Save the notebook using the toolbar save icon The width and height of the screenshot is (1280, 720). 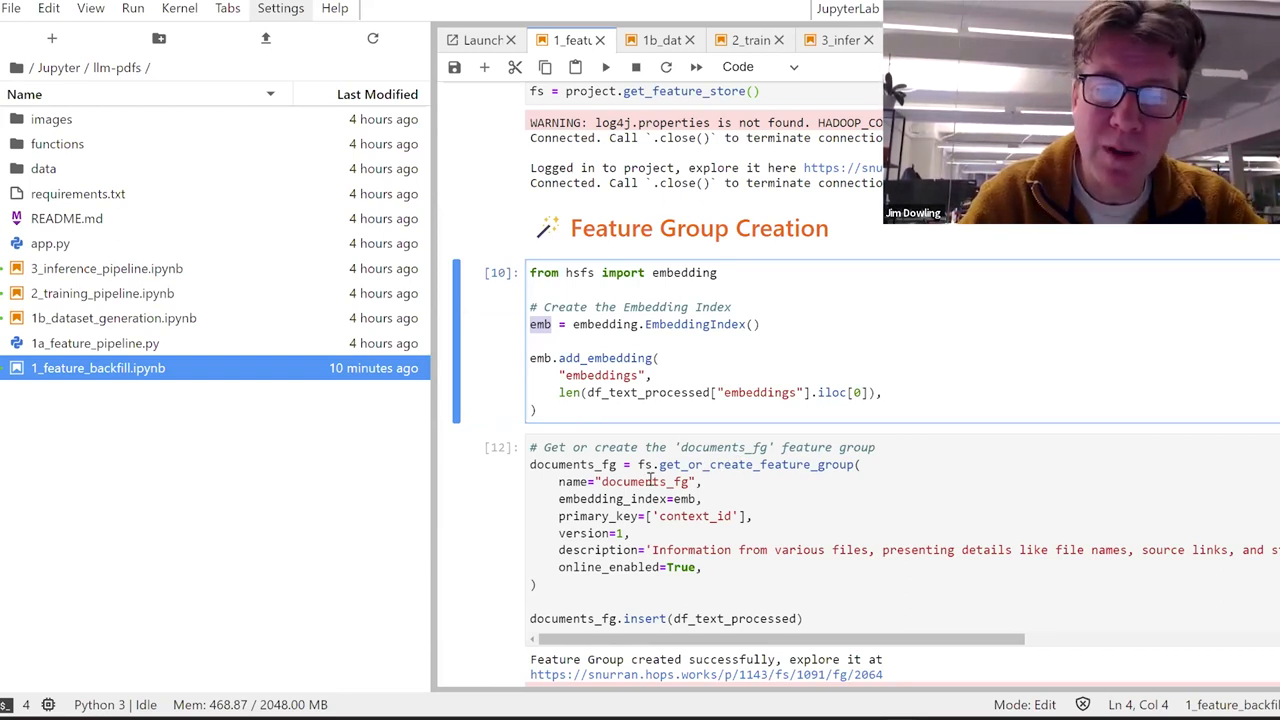click(454, 66)
